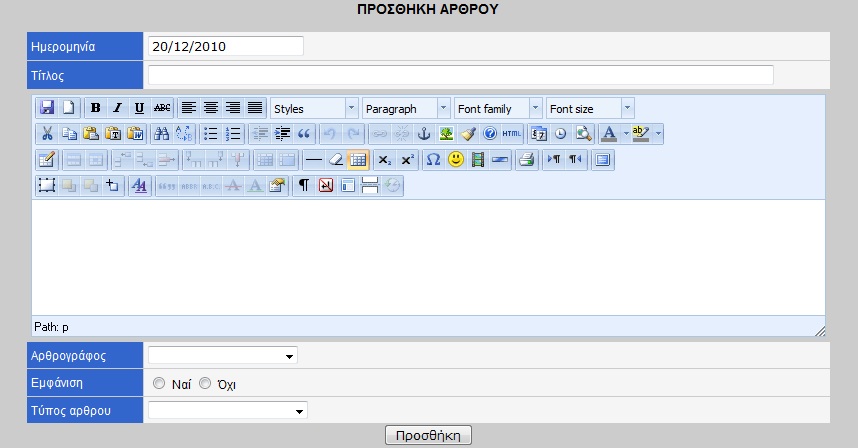Click the Cleanup messy code broom icon
This screenshot has height=448, width=858.
tap(468, 133)
